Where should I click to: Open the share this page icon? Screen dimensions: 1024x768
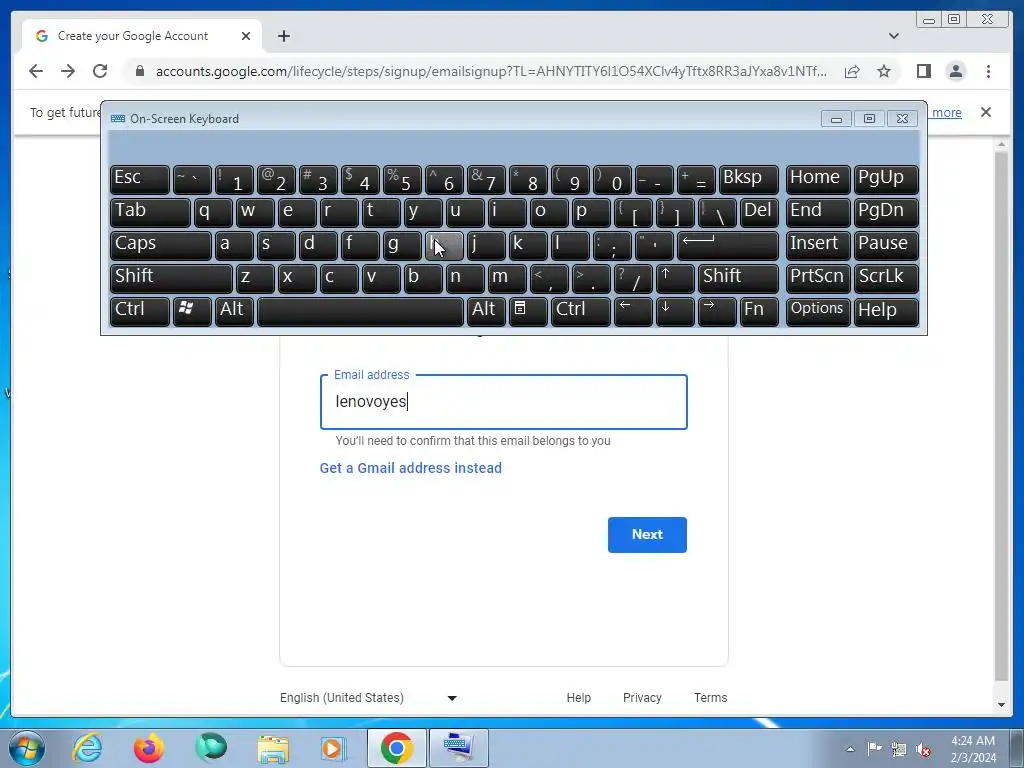852,71
